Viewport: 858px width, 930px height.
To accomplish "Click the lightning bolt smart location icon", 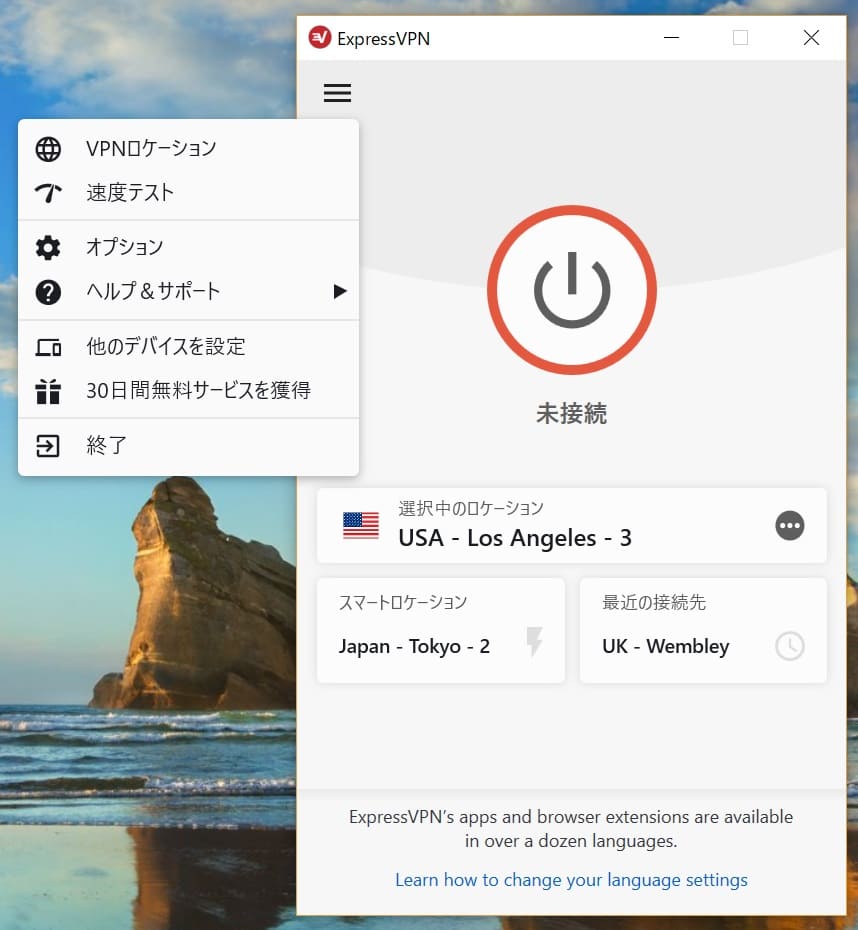I will coord(534,641).
